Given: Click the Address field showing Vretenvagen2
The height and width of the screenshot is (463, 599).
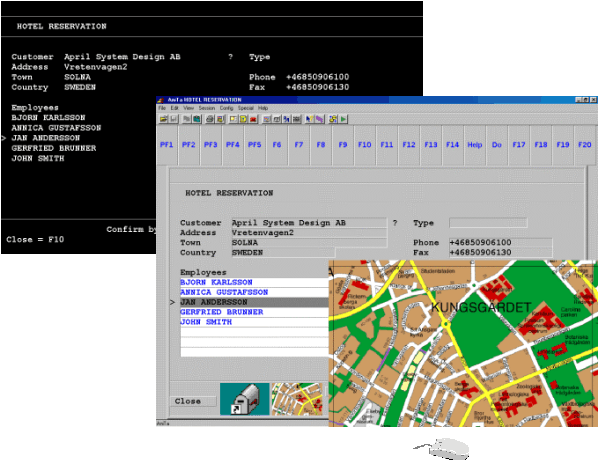Looking at the screenshot, I should [309, 233].
